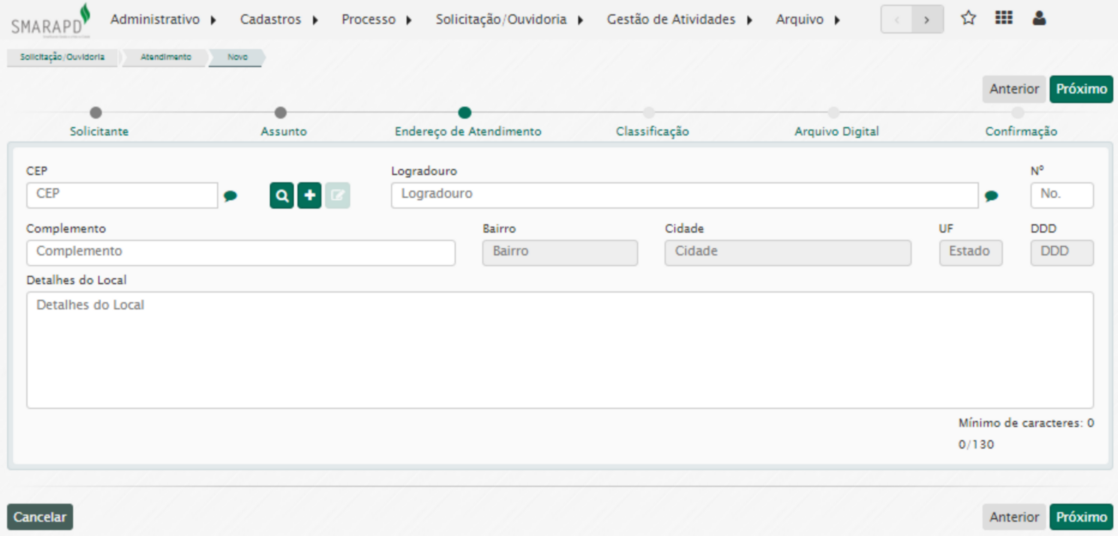Open the Solicitação/Ouvidoria menu
The image size is (1118, 536).
coord(509,20)
